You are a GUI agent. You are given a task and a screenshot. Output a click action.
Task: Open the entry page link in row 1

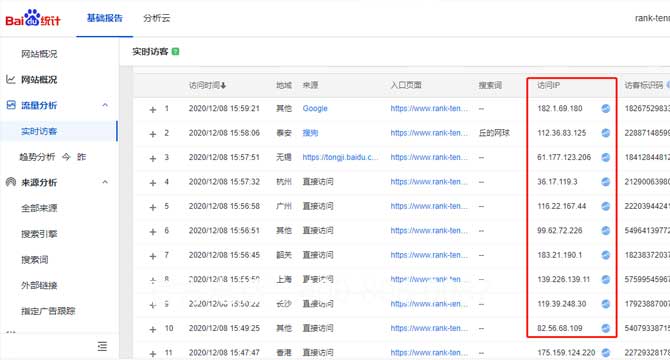429,108
